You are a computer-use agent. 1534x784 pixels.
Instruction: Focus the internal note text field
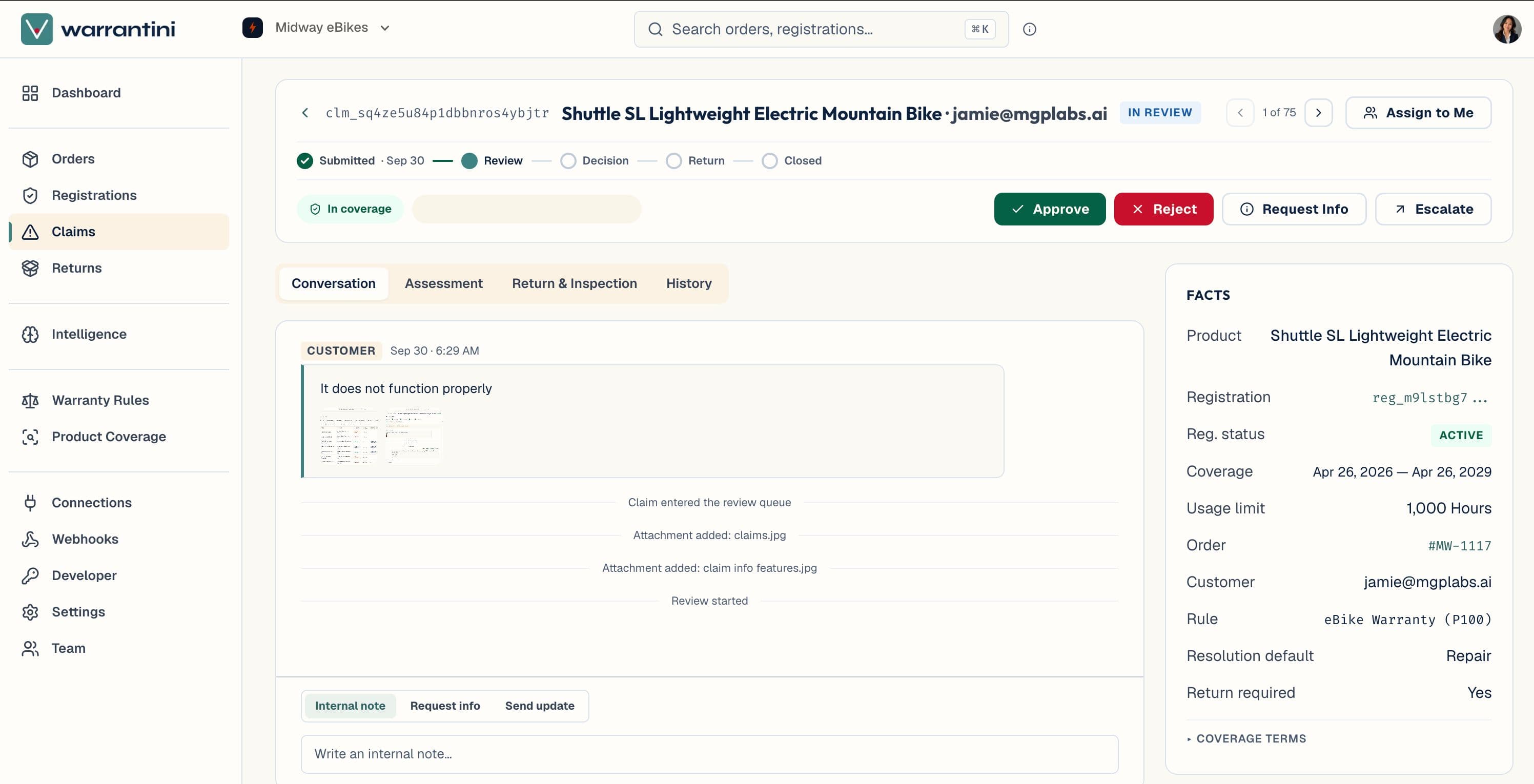pos(709,754)
